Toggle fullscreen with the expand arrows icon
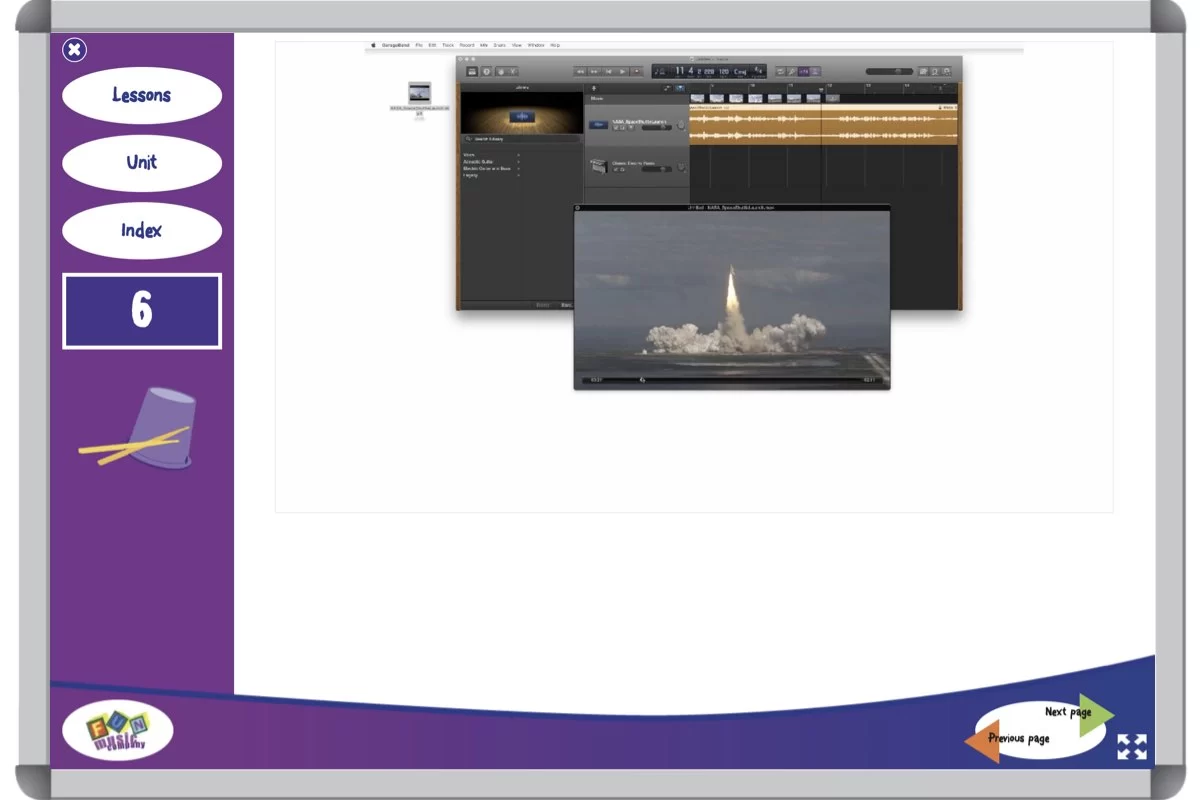Screen dimensions: 1200x800 click(1131, 746)
